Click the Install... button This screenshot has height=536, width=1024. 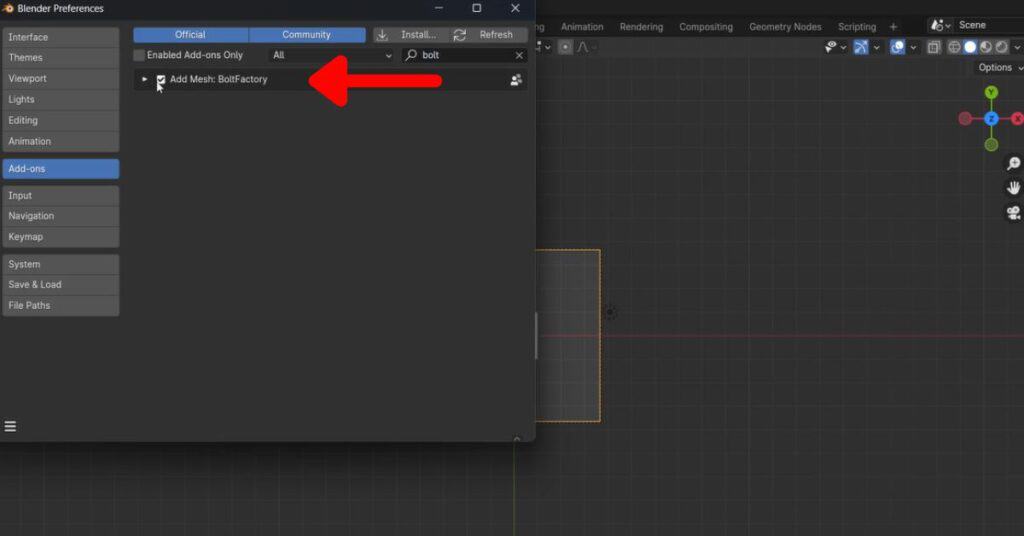(410, 34)
